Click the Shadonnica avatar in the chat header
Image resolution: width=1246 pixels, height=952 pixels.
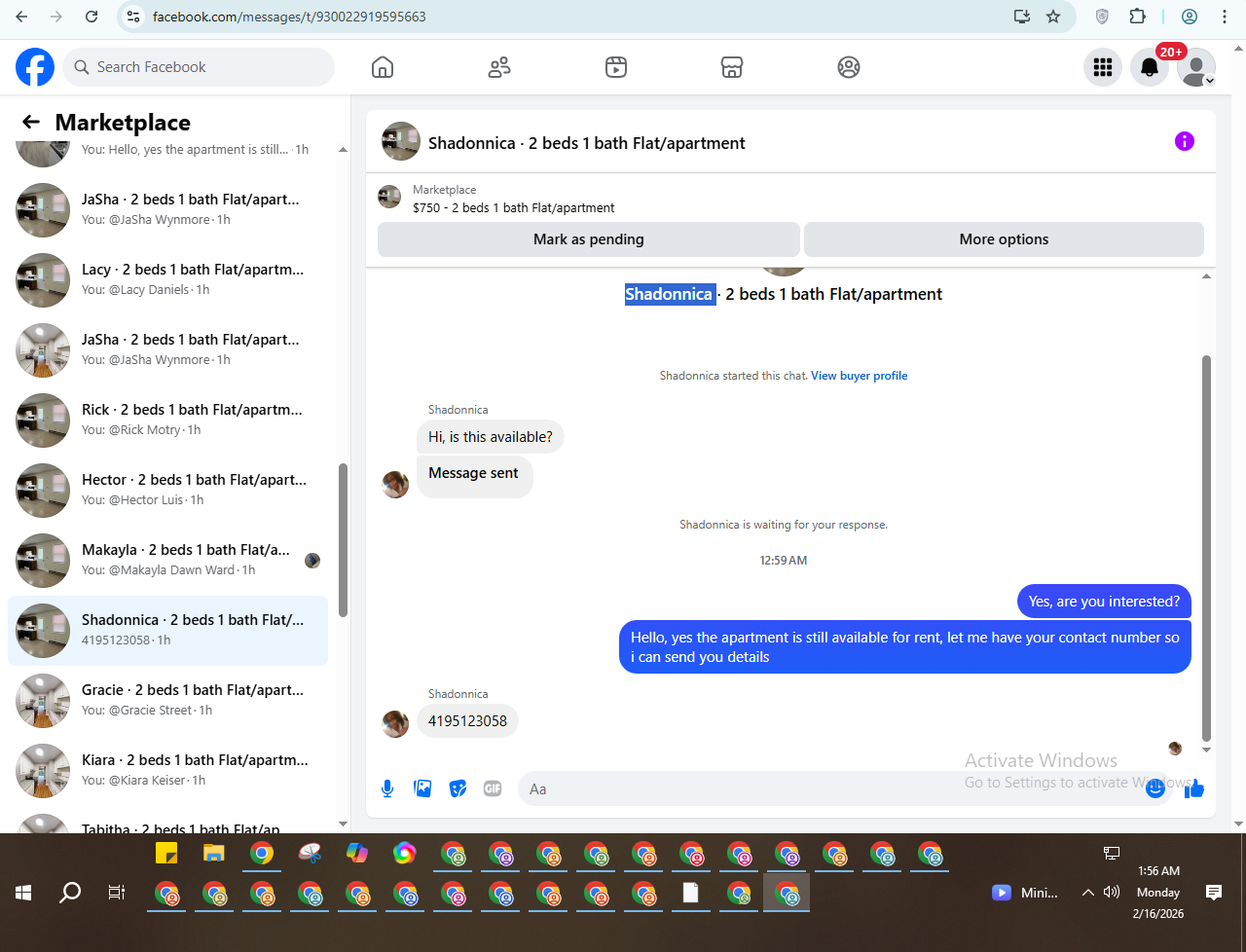click(401, 141)
